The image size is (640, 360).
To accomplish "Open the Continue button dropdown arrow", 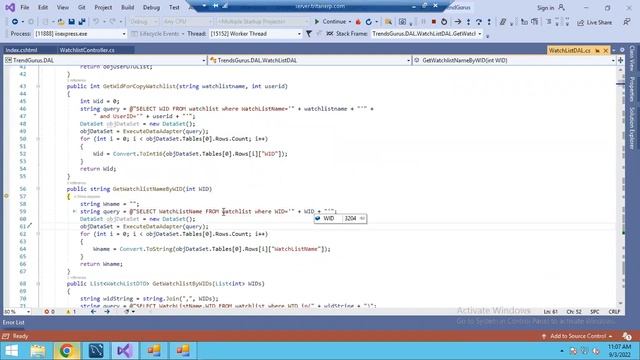I will pyautogui.click(x=350, y=22).
